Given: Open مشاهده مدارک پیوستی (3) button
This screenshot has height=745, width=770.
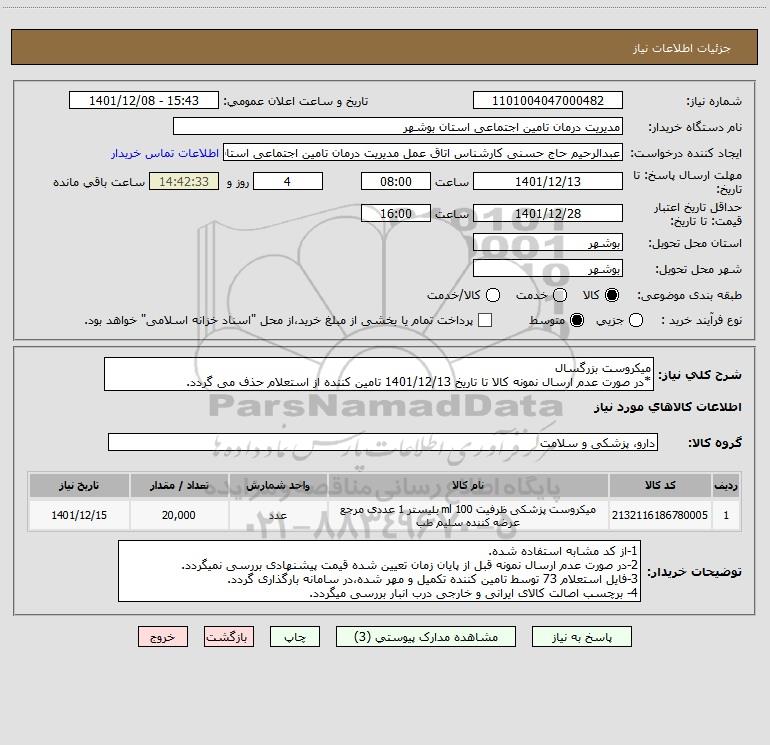Looking at the screenshot, I should pyautogui.click(x=426, y=636).
